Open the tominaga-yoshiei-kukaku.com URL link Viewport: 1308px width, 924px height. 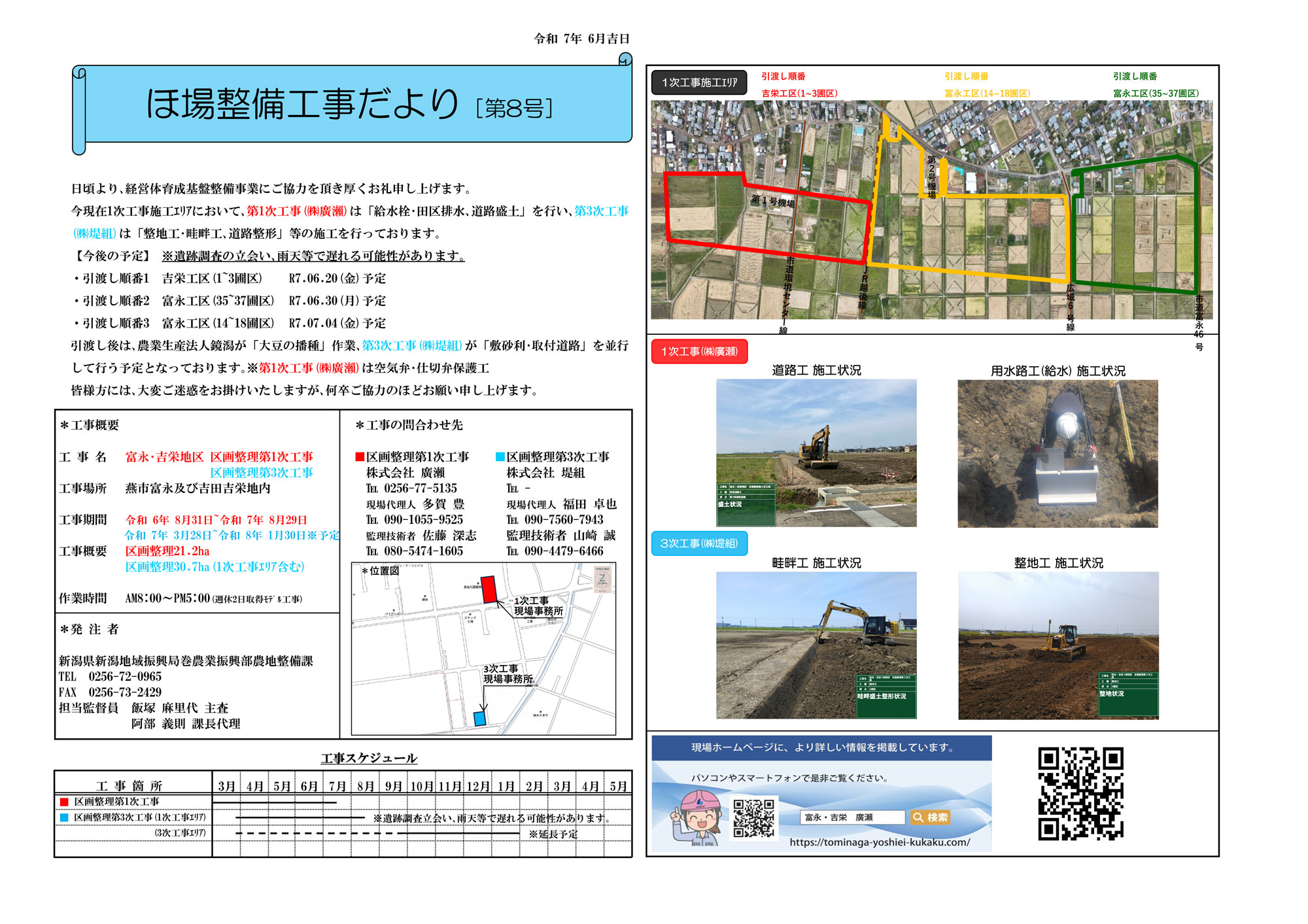[880, 842]
